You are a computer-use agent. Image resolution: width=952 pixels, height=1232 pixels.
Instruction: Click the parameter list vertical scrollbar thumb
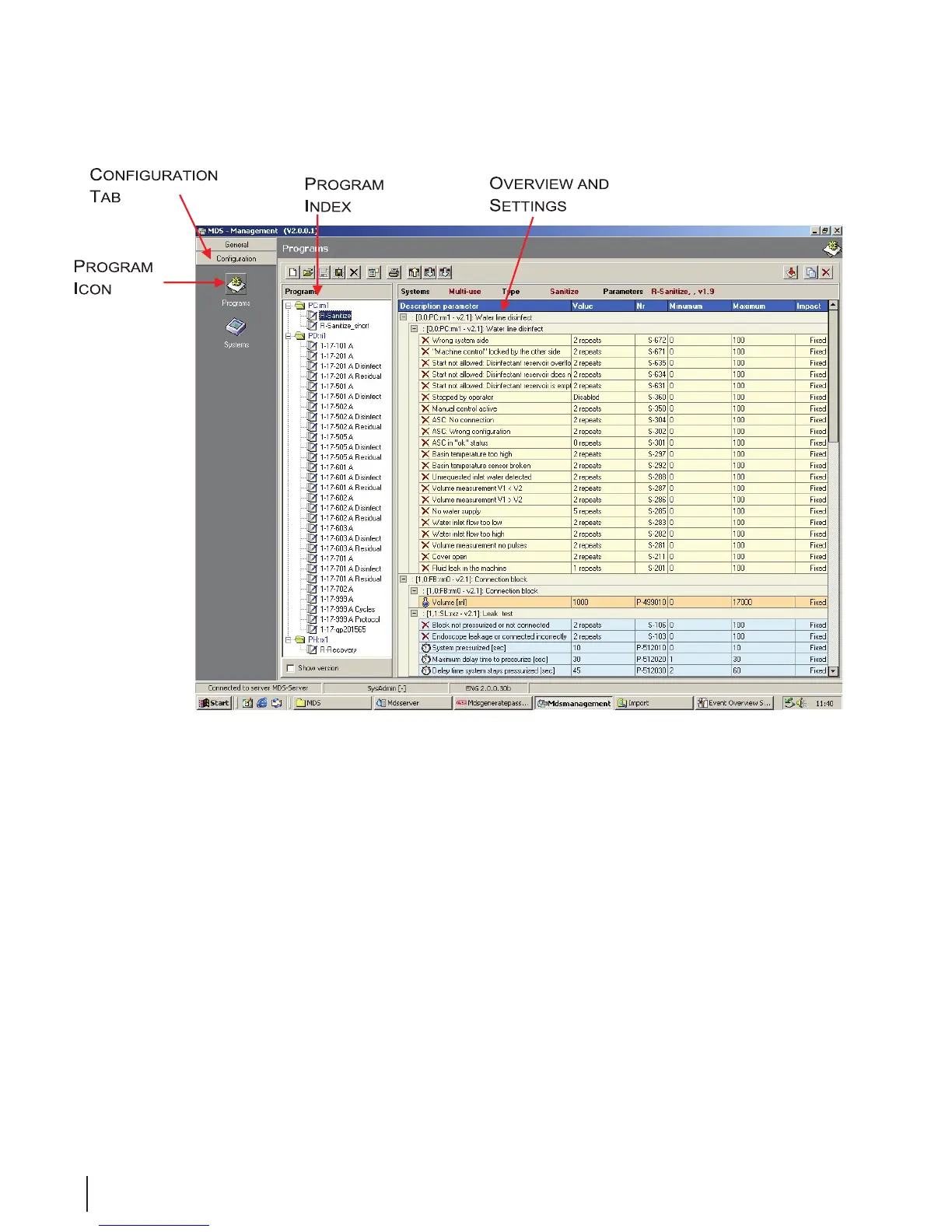pos(834,377)
